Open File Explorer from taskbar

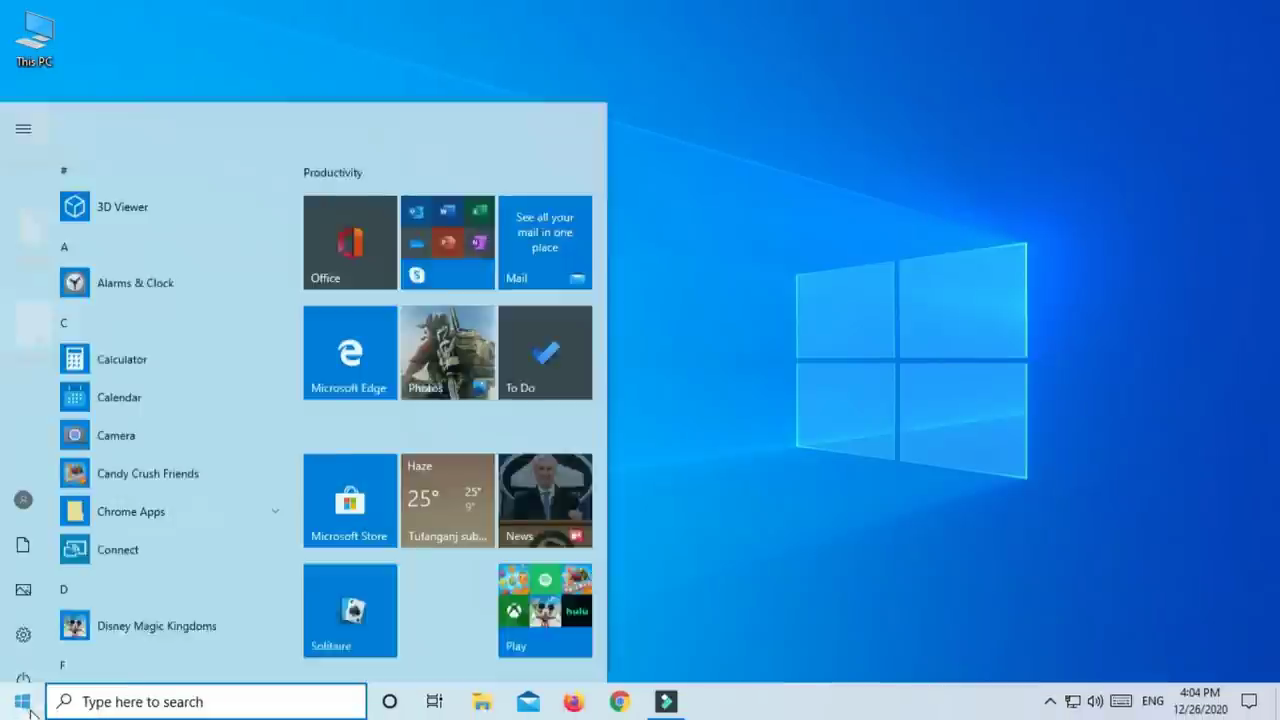tap(482, 702)
